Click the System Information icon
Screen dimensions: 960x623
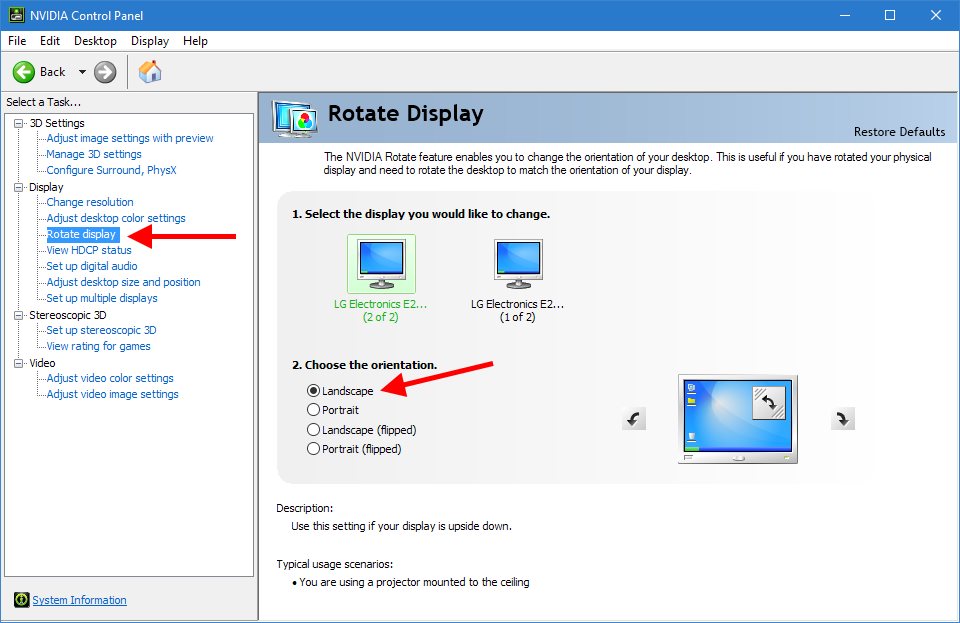click(x=21, y=600)
